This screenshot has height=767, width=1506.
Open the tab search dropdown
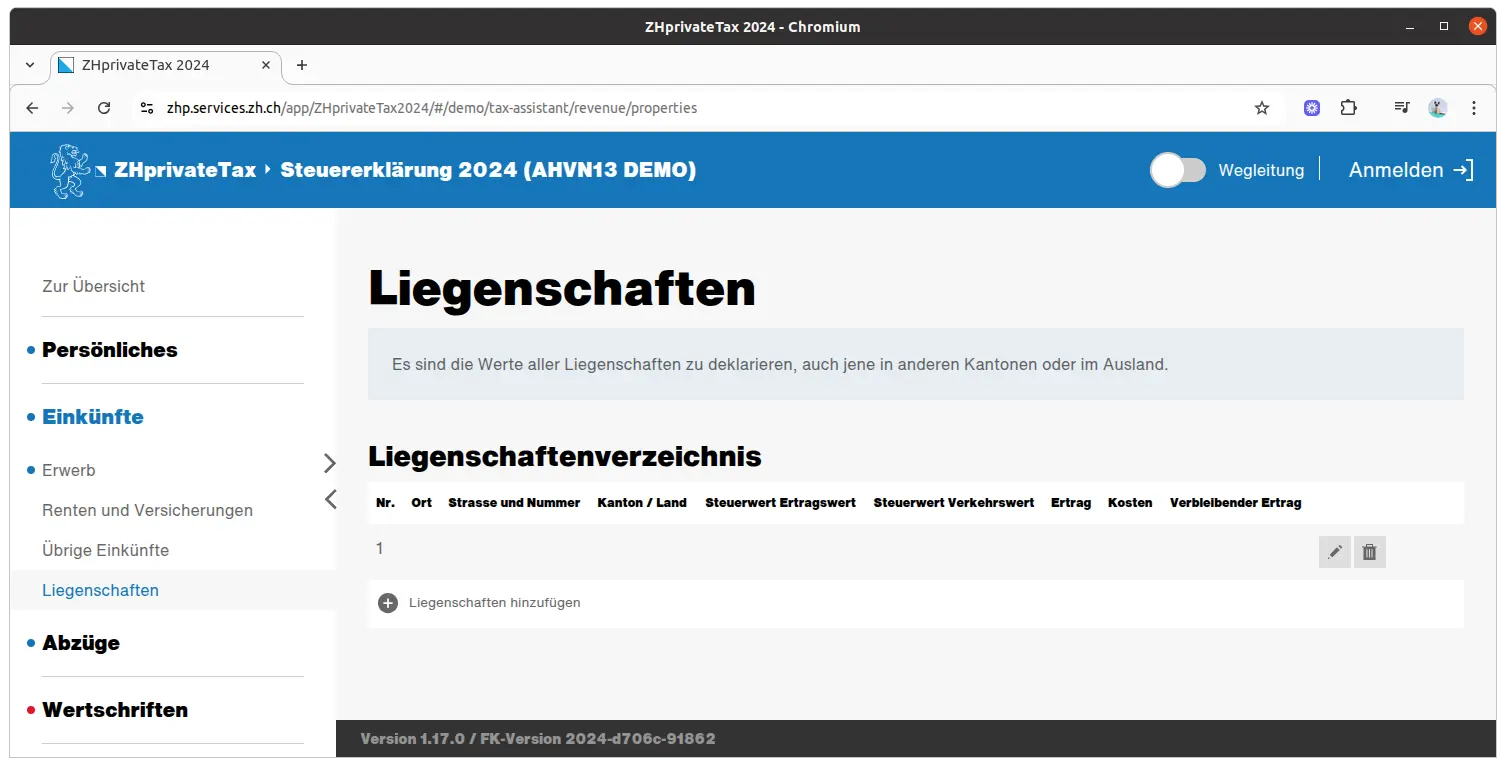pyautogui.click(x=30, y=65)
